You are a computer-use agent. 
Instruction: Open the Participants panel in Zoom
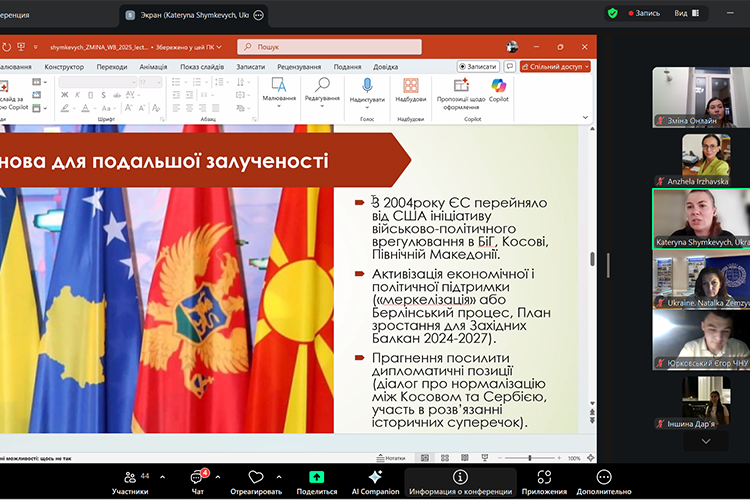pos(130,481)
